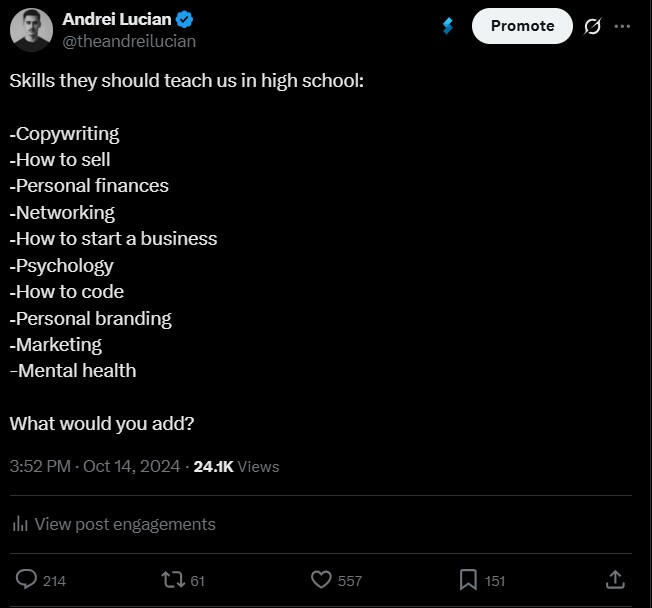Image resolution: width=652 pixels, height=608 pixels.
Task: Click the blue lightning bolt icon
Action: 447,26
